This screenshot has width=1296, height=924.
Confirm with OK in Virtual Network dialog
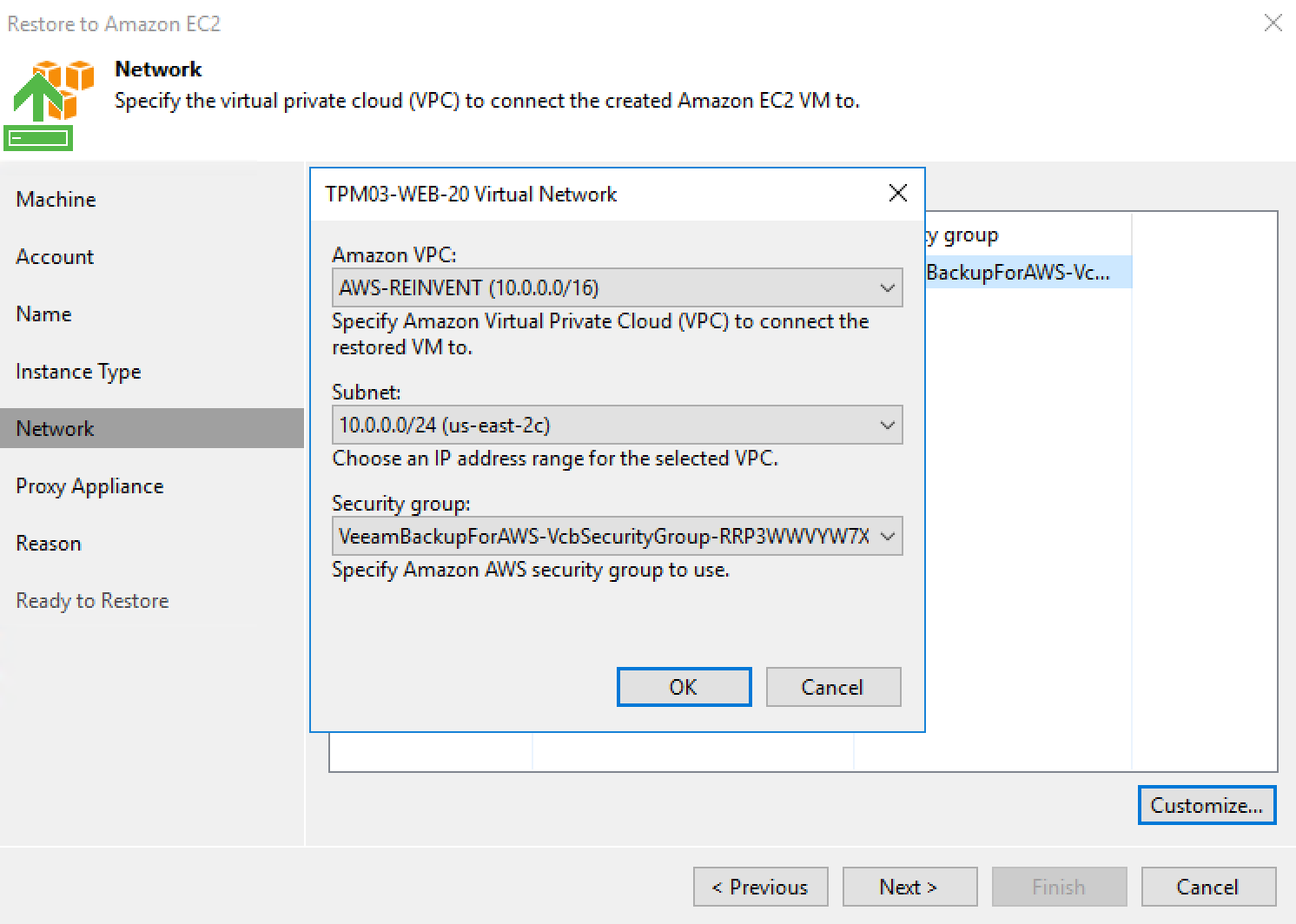[684, 687]
